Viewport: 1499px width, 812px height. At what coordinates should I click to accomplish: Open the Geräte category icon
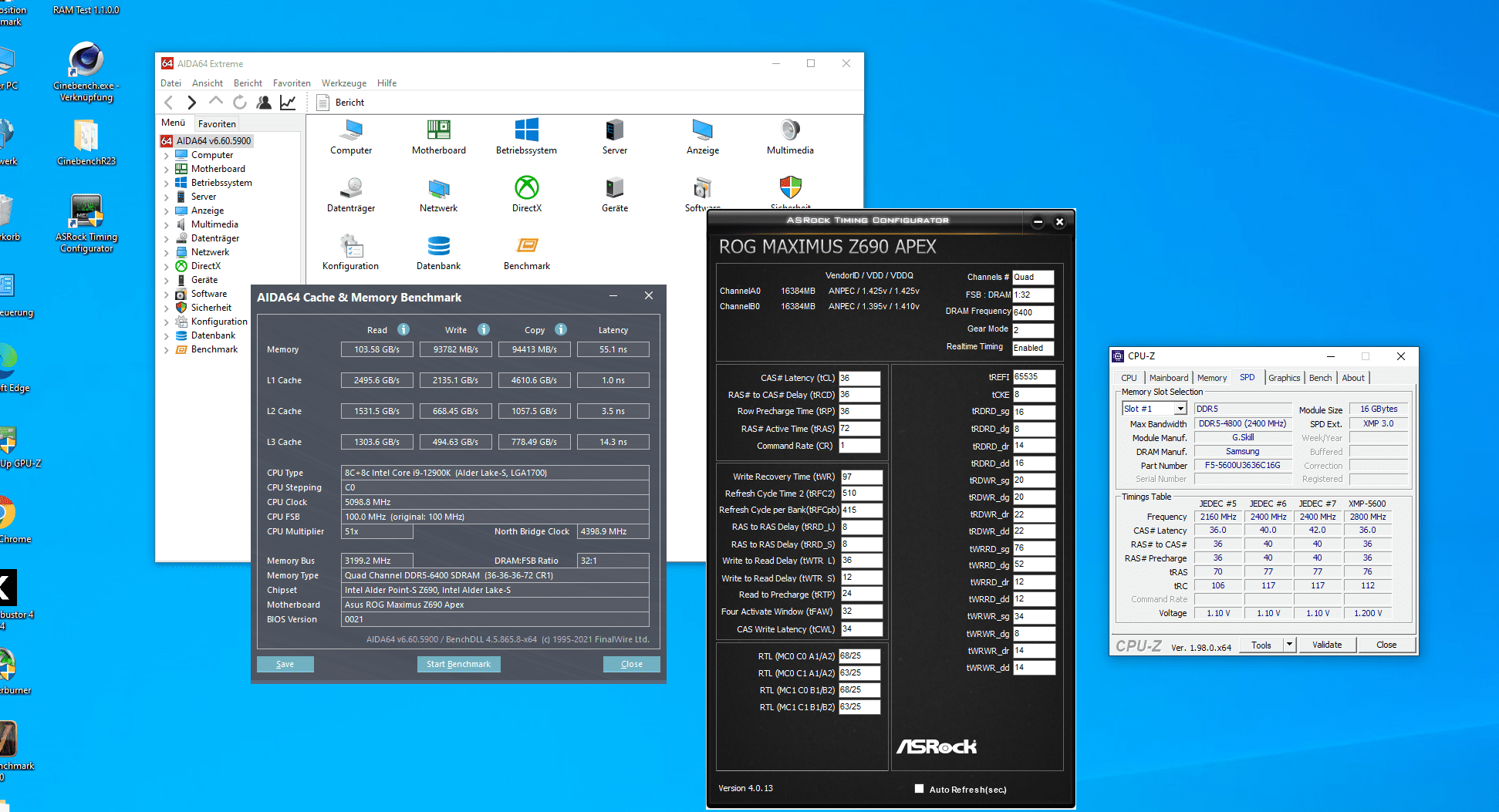coord(614,195)
